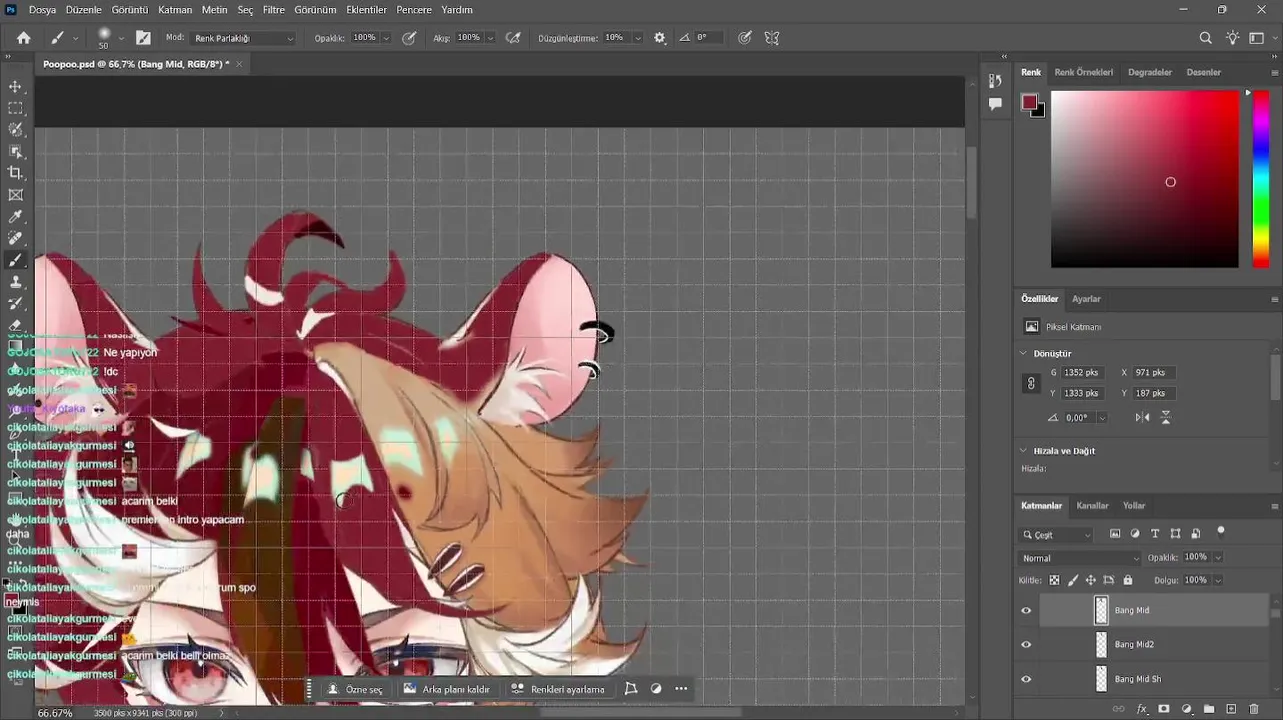Select the Clone Stamp tool
1283x720 pixels.
pyautogui.click(x=15, y=282)
